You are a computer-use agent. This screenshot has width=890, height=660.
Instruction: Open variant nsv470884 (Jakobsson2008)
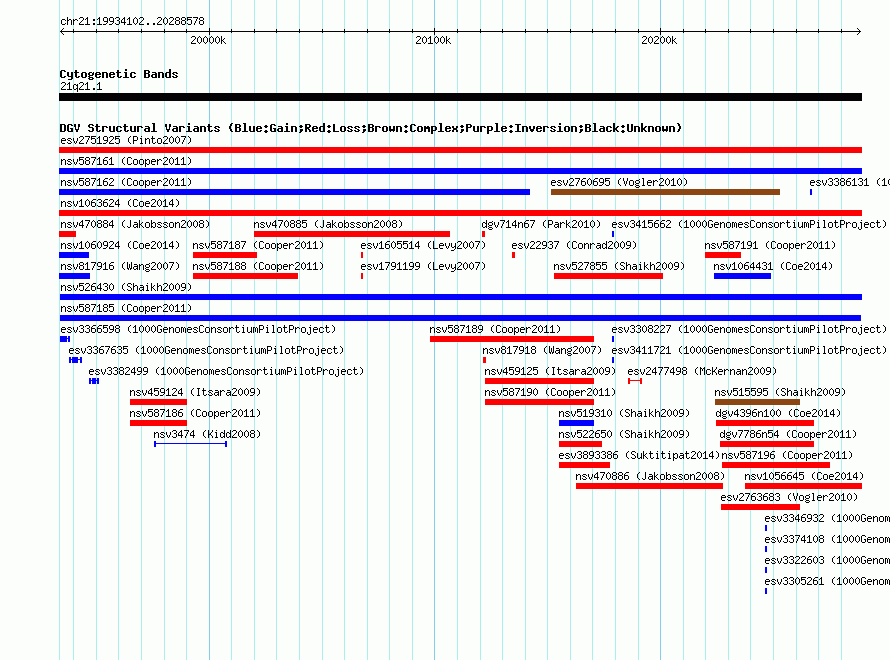[135, 224]
